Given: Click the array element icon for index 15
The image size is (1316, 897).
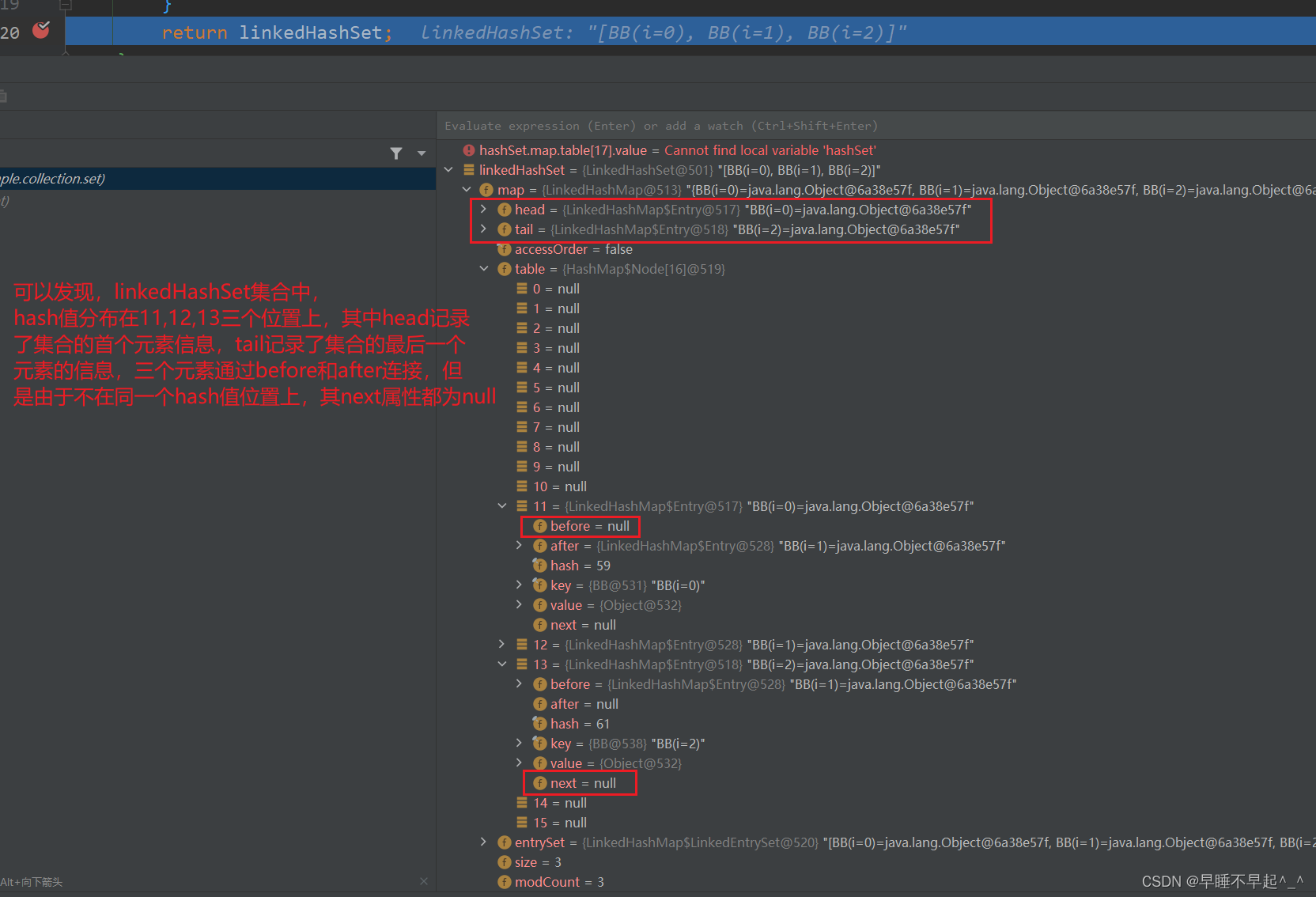Looking at the screenshot, I should click(522, 823).
